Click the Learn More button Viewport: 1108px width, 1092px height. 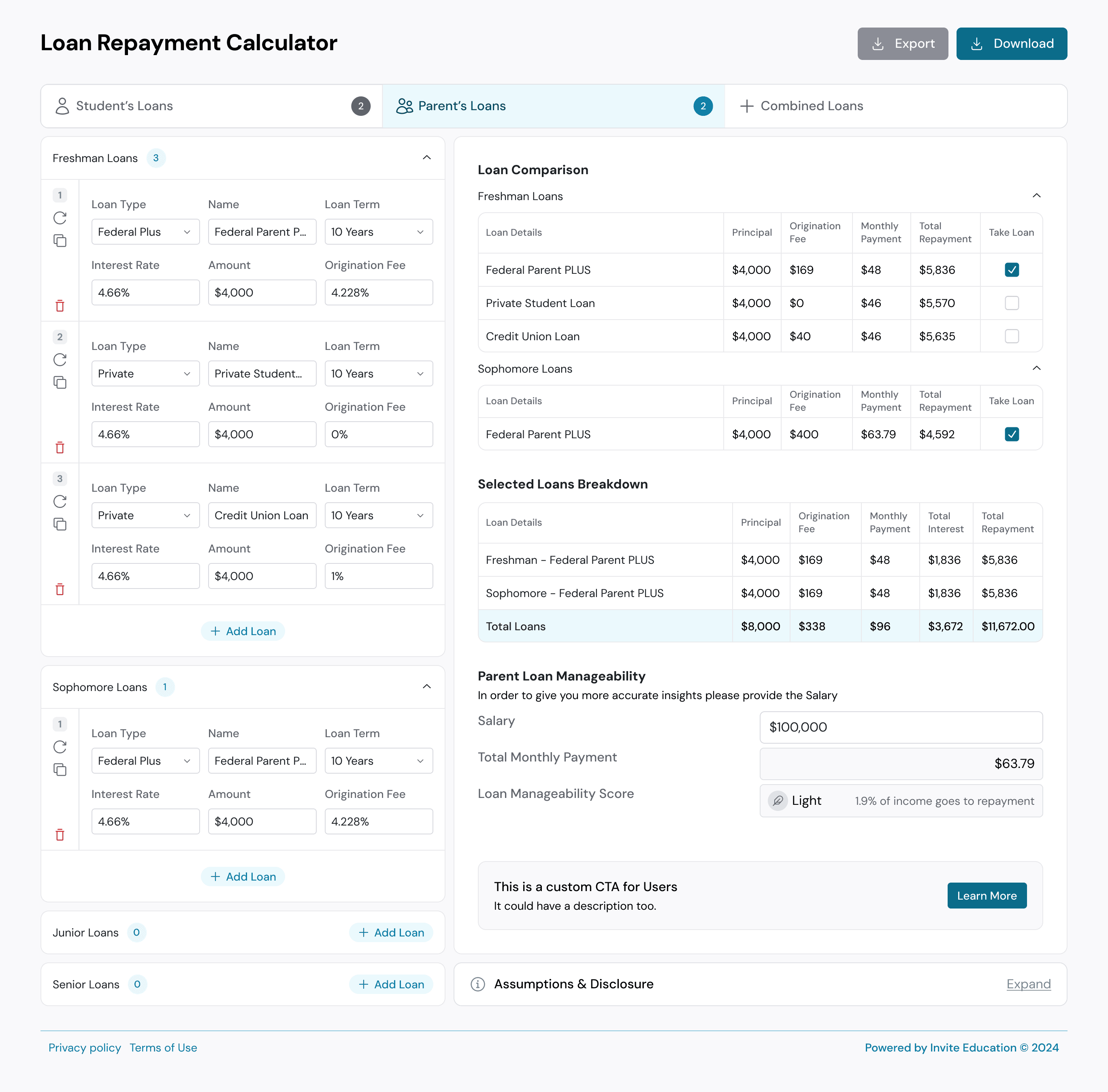tap(987, 895)
